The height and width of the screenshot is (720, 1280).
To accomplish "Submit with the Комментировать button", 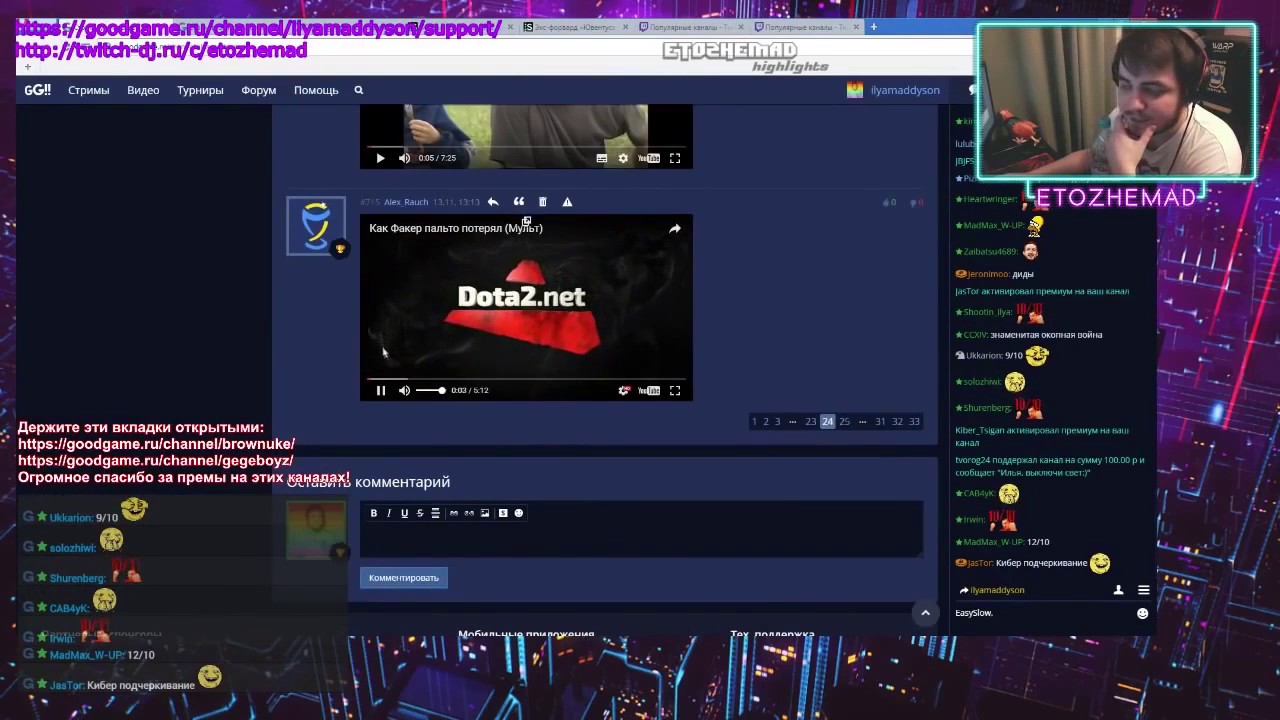I will click(x=404, y=578).
